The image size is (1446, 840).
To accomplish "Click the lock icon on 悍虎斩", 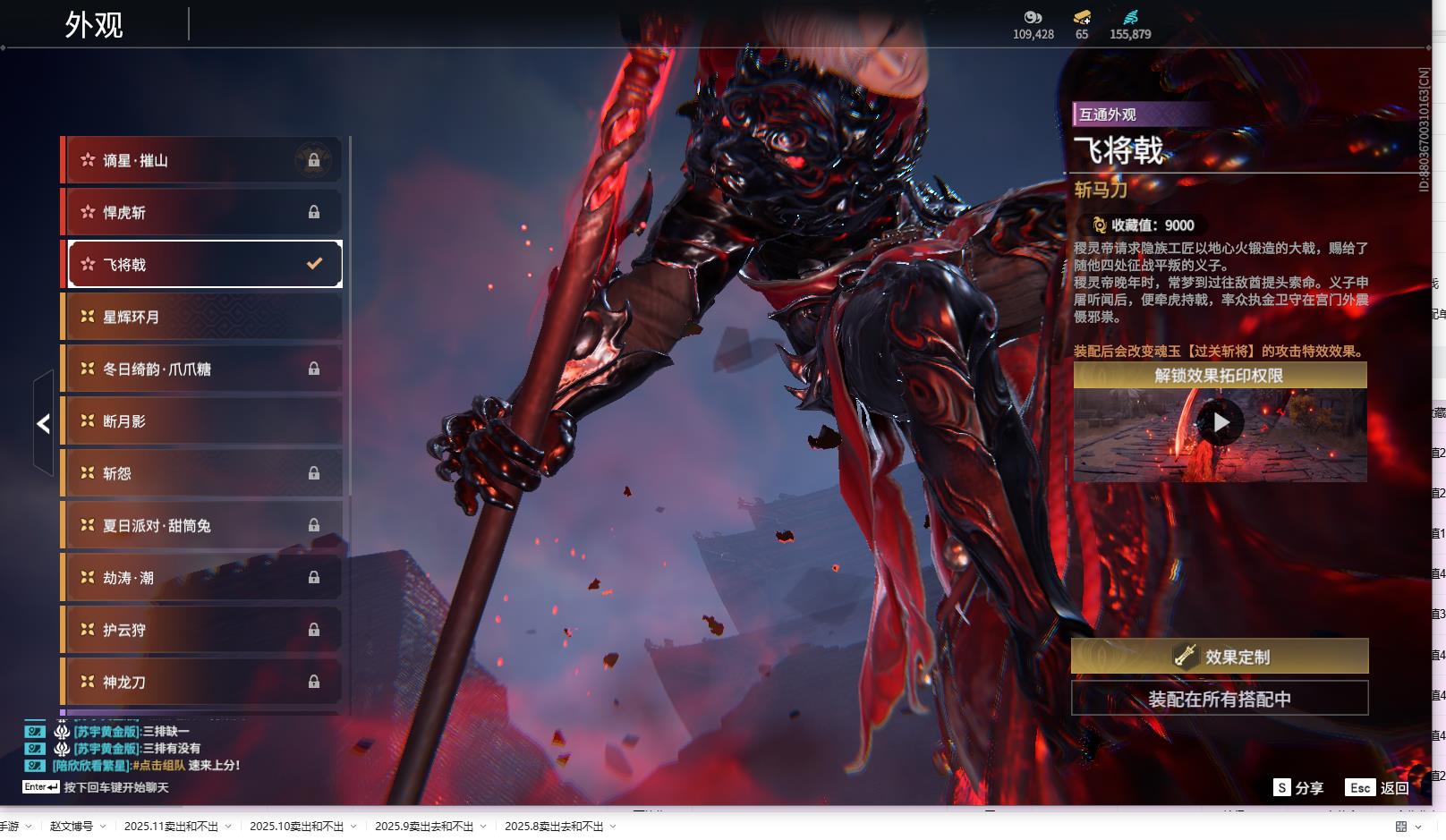I will [314, 212].
